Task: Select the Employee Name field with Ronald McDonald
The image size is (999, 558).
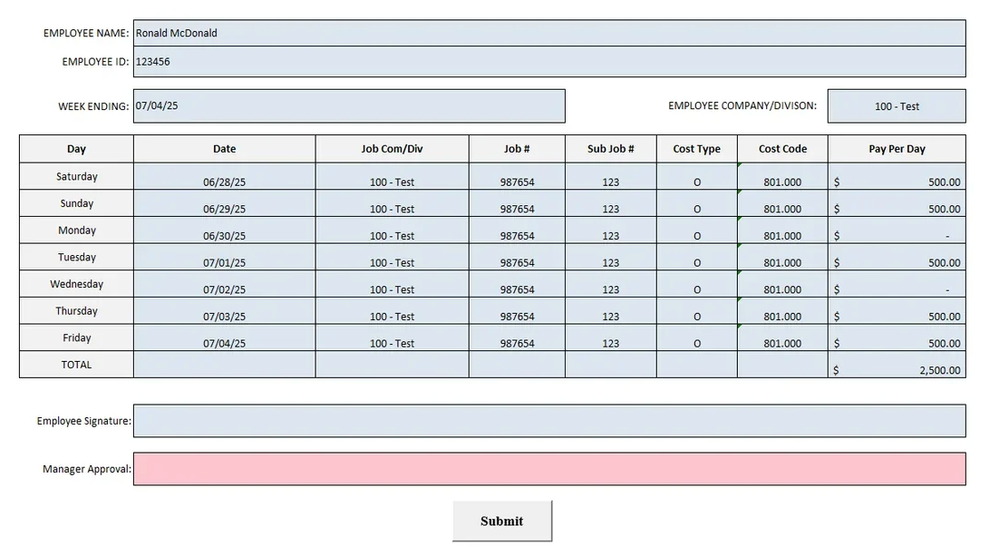Action: tap(549, 33)
